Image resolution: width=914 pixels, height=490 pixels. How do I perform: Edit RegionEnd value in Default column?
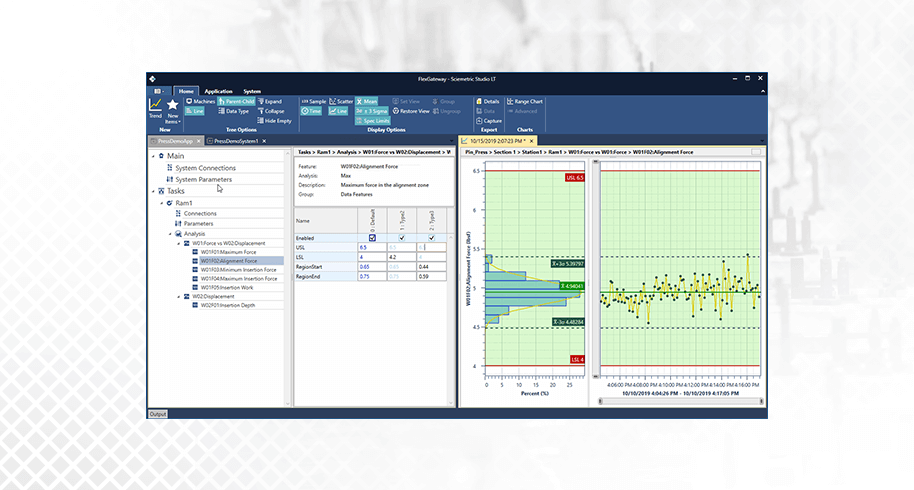coord(372,276)
